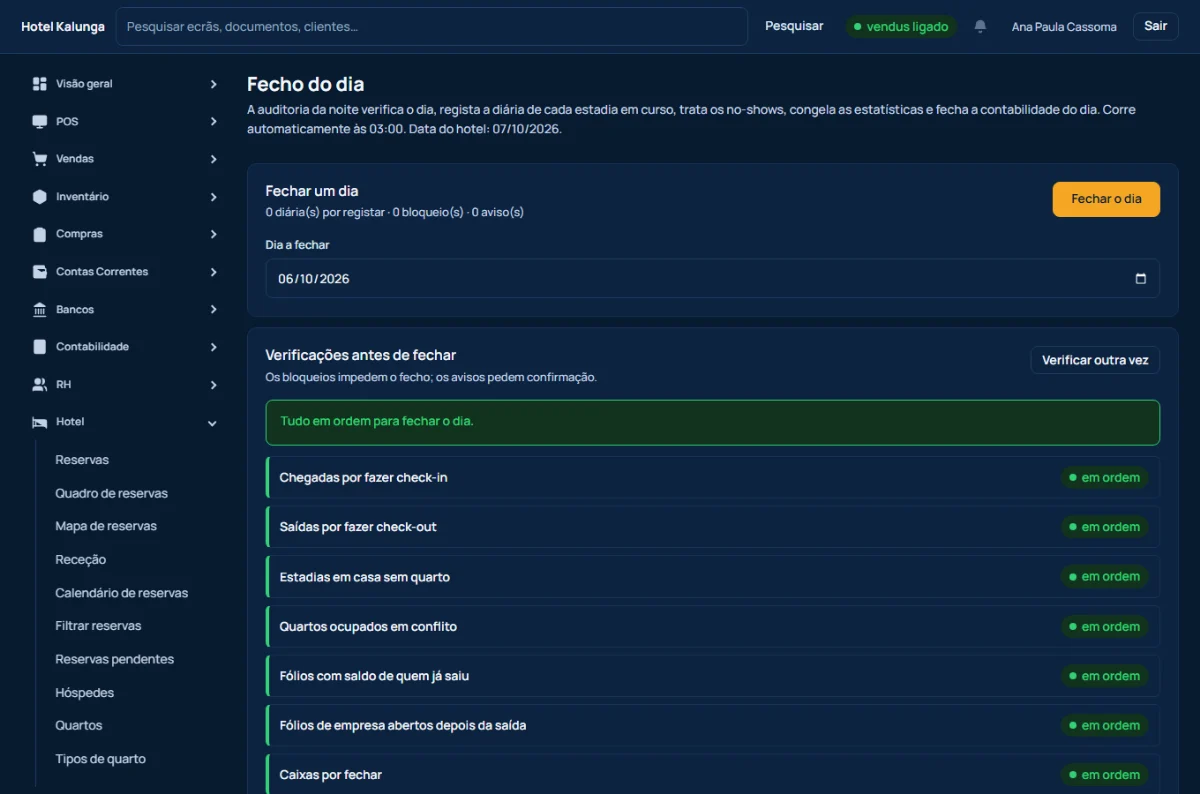
Task: Click the Caixas por fechar row
Action: pos(713,775)
